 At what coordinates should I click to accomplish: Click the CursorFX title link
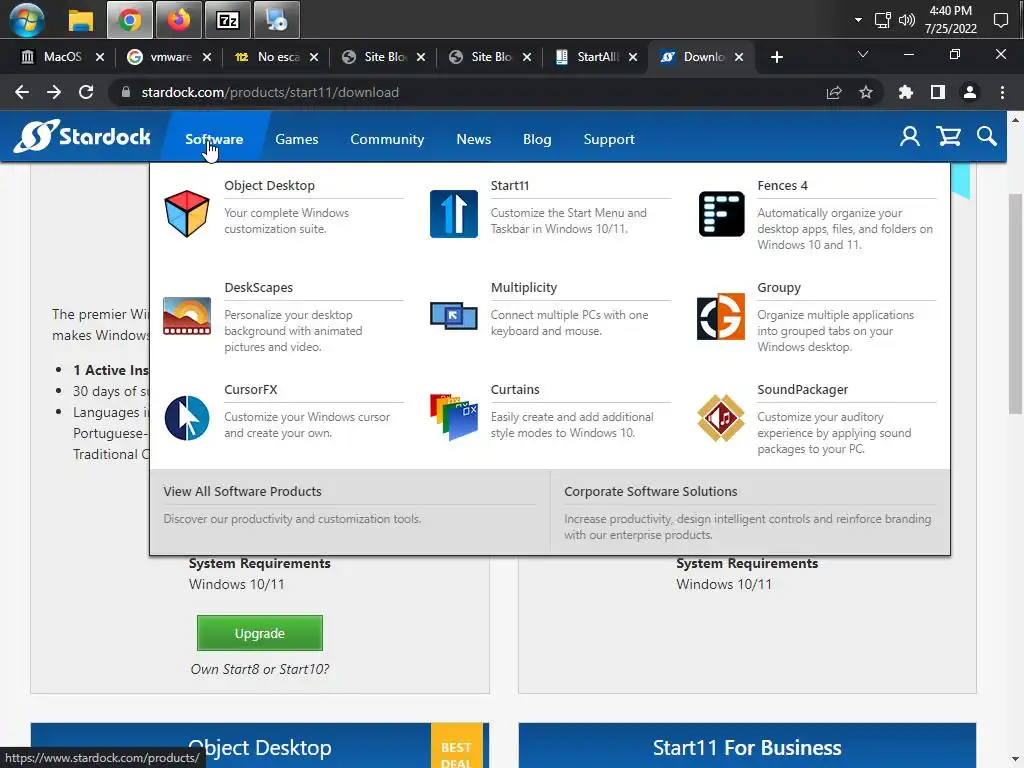pyautogui.click(x=251, y=389)
